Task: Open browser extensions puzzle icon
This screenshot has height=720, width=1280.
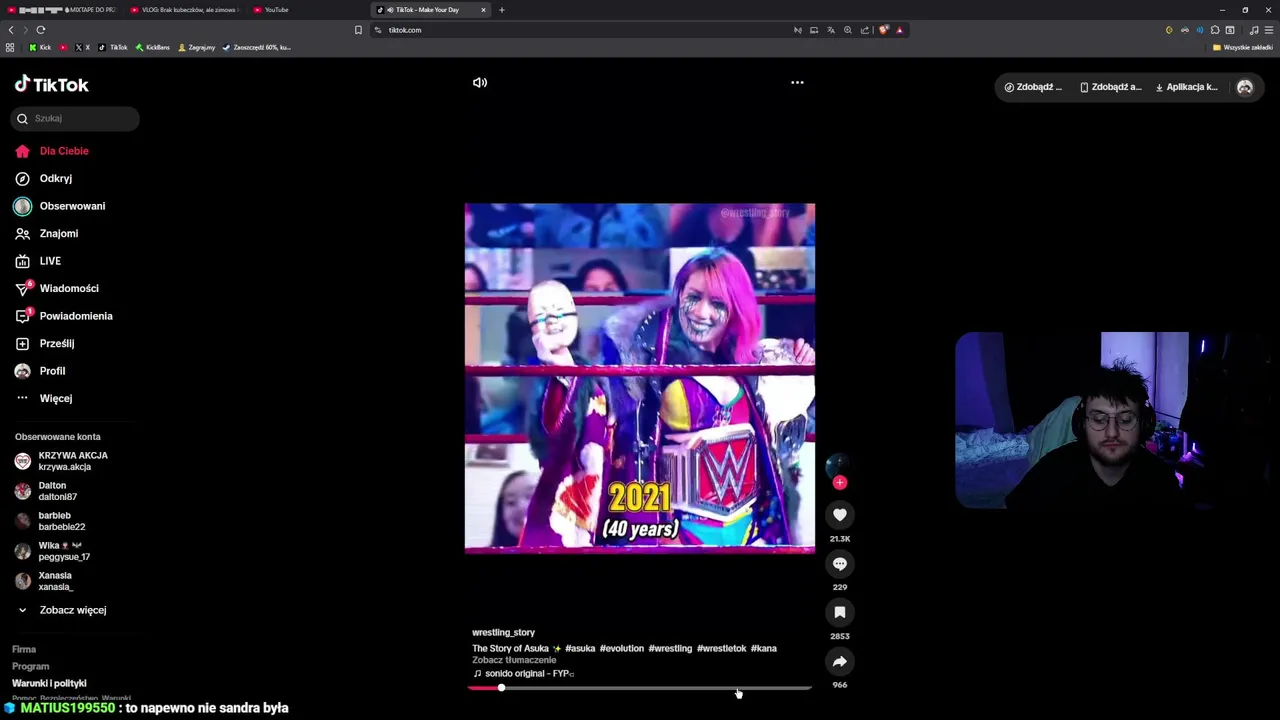Action: point(1215,30)
